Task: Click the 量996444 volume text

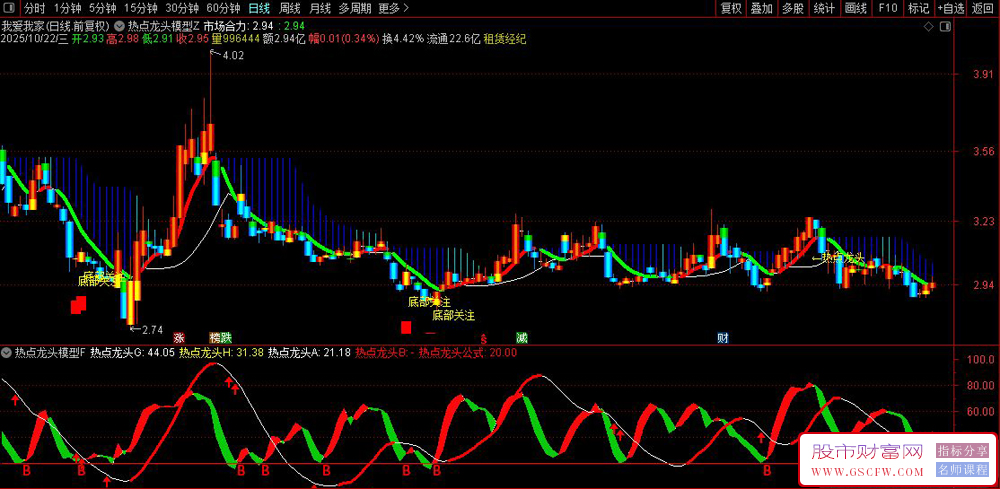Action: click(x=236, y=38)
